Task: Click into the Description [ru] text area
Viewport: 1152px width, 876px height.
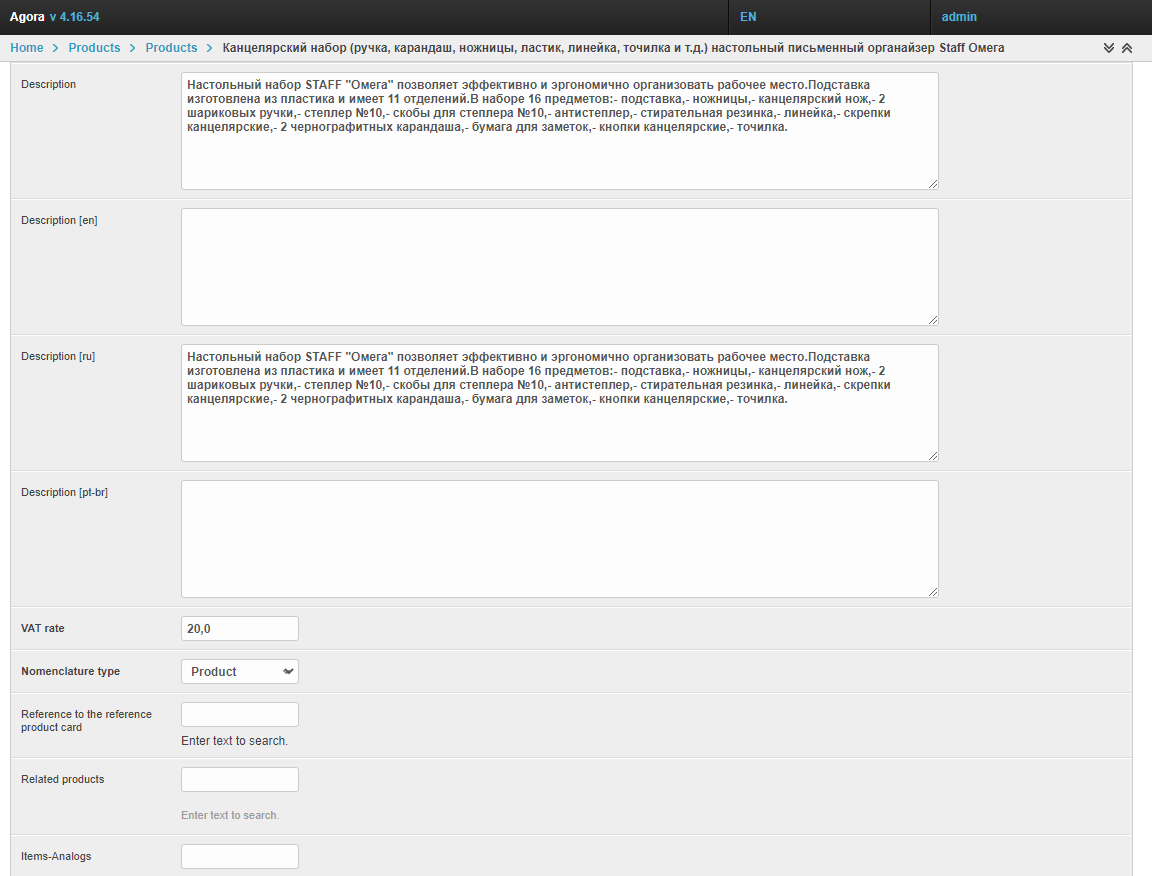Action: click(x=559, y=425)
